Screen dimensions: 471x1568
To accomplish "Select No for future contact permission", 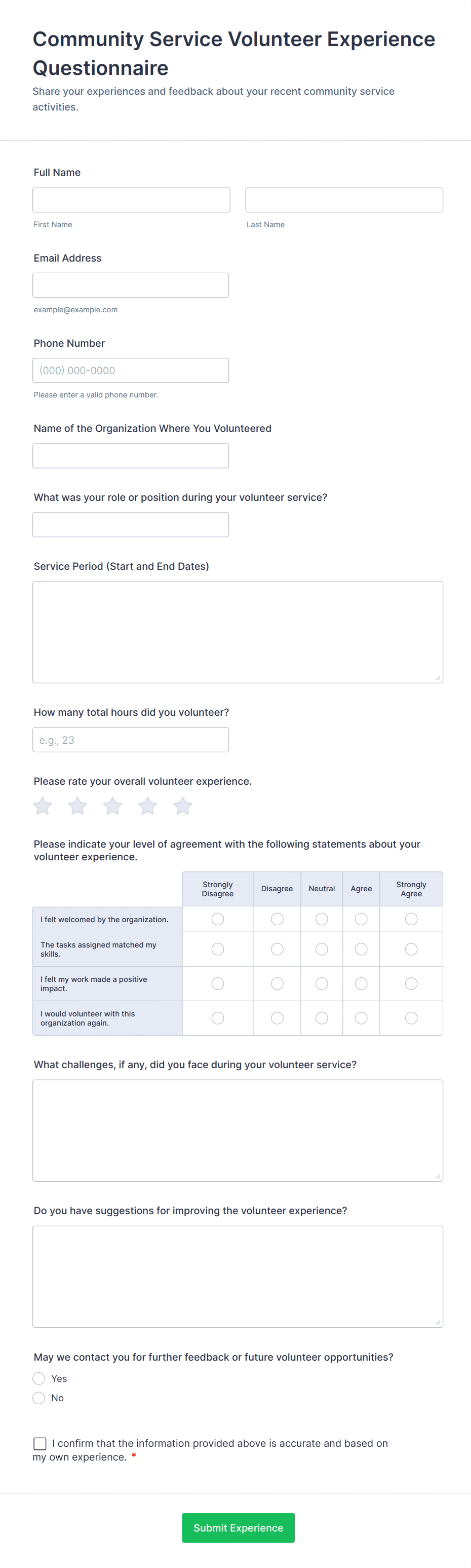I will (39, 1398).
